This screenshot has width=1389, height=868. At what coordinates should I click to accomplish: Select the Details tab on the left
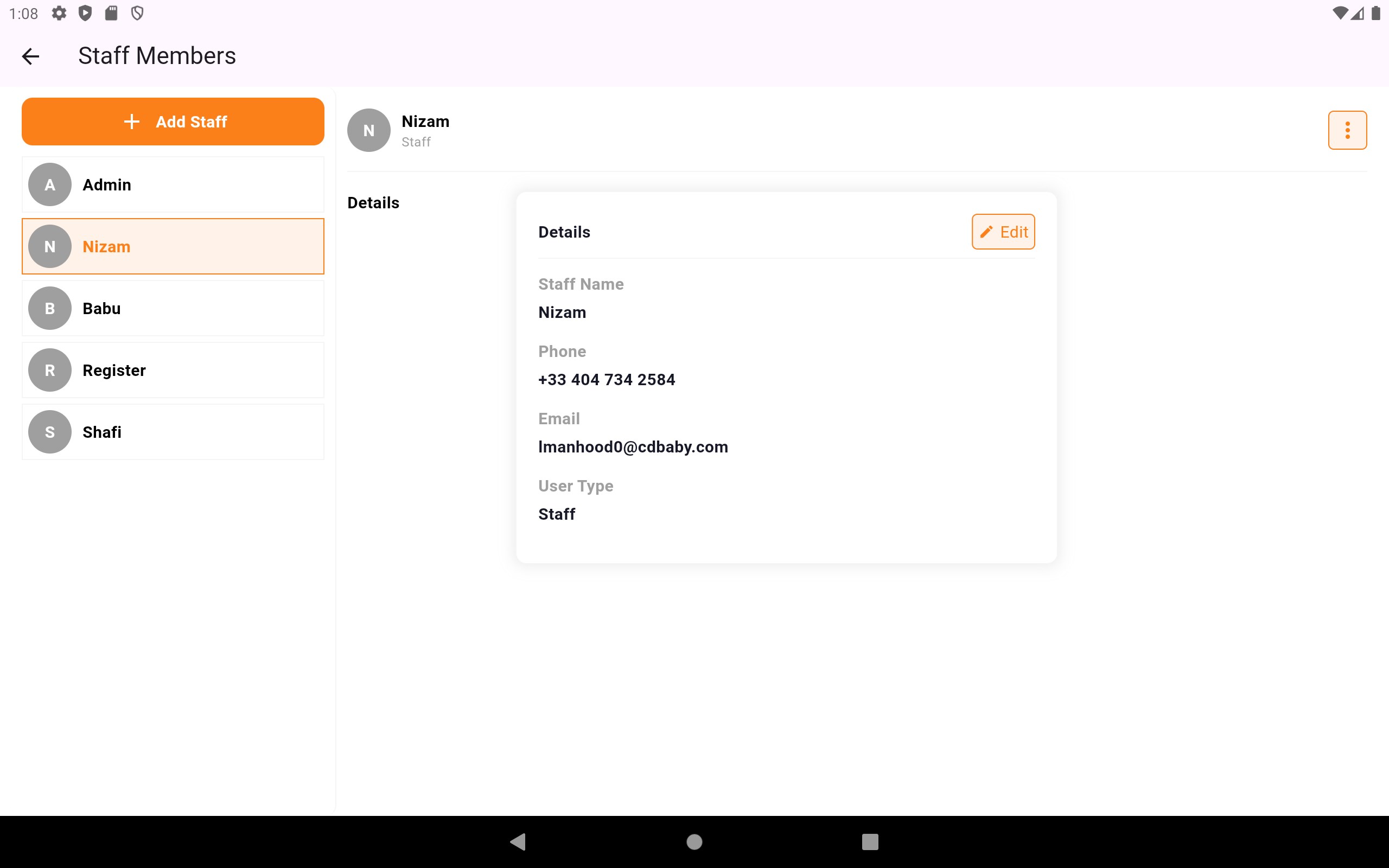click(373, 203)
